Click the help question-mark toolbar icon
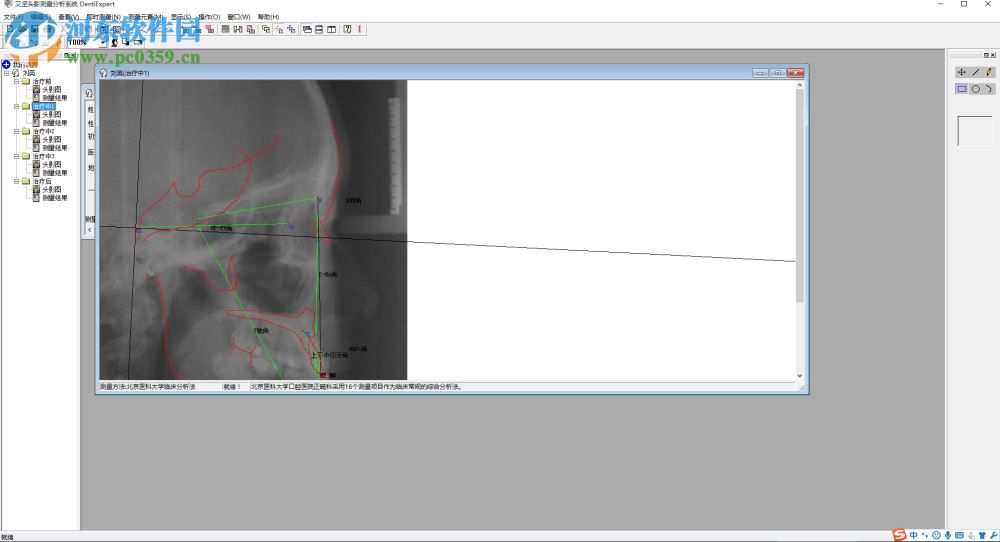This screenshot has height=542, width=1000. (347, 29)
